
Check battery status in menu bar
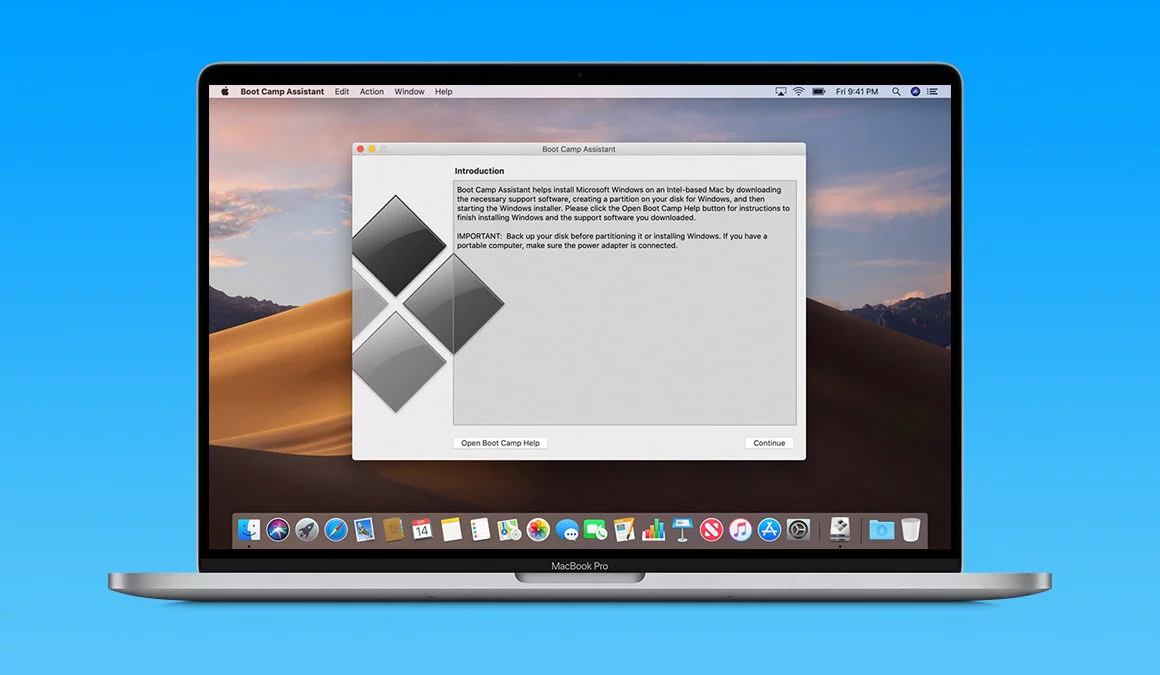[x=819, y=92]
